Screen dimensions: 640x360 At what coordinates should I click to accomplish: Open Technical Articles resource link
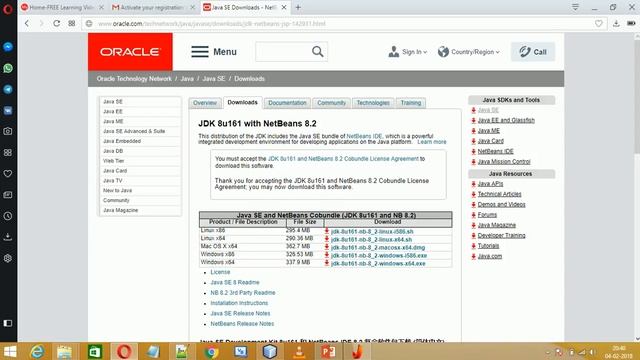[500, 194]
